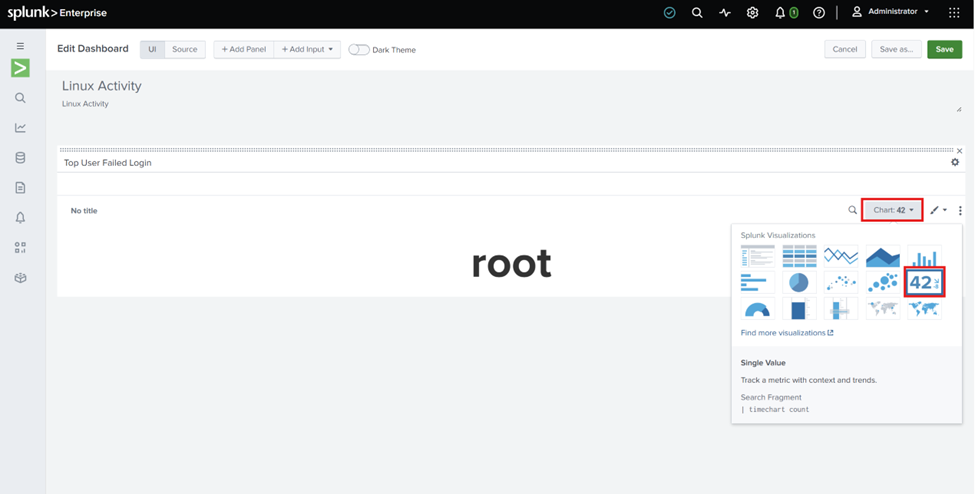The image size is (975, 494).
Task: Click the Save as... button
Action: click(897, 49)
